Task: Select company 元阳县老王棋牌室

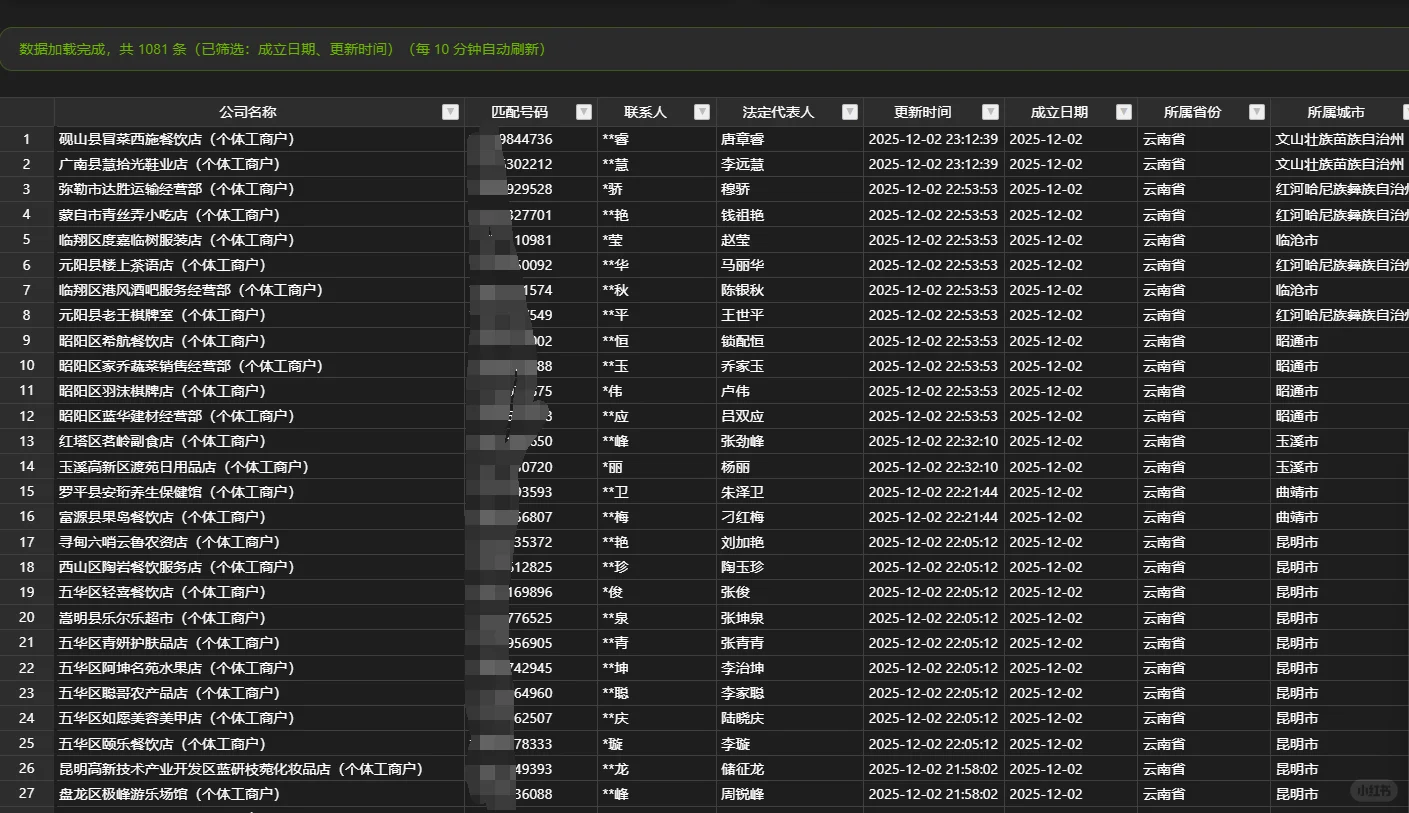Action: pos(163,315)
